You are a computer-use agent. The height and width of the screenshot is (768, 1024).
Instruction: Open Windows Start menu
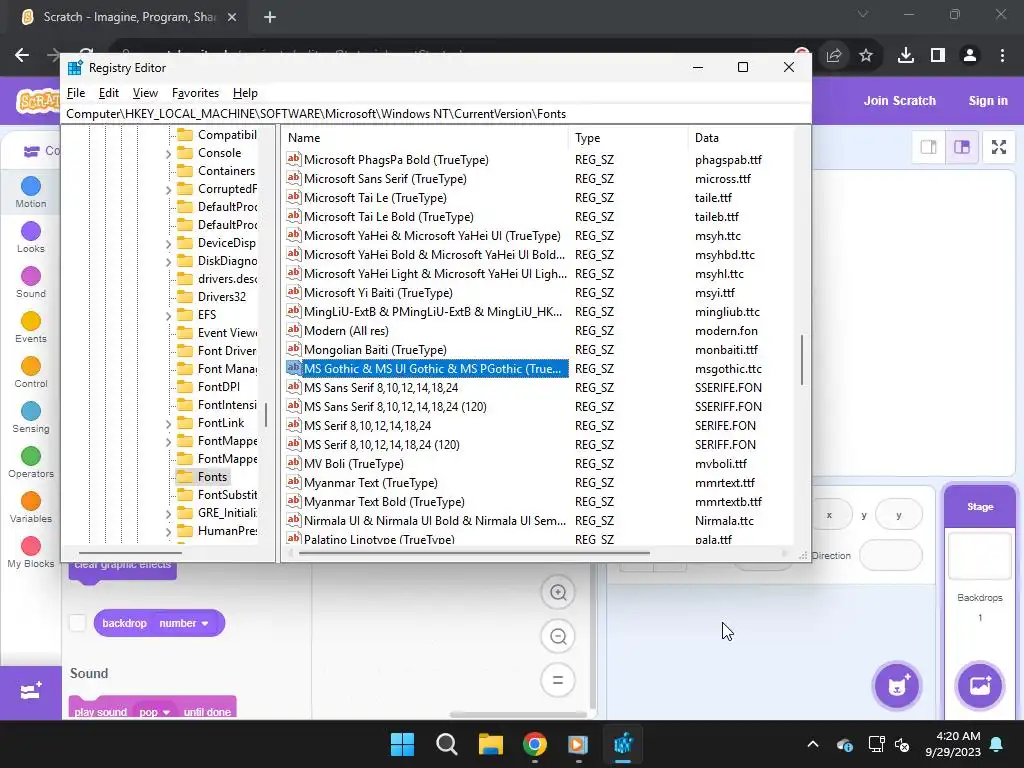point(402,744)
